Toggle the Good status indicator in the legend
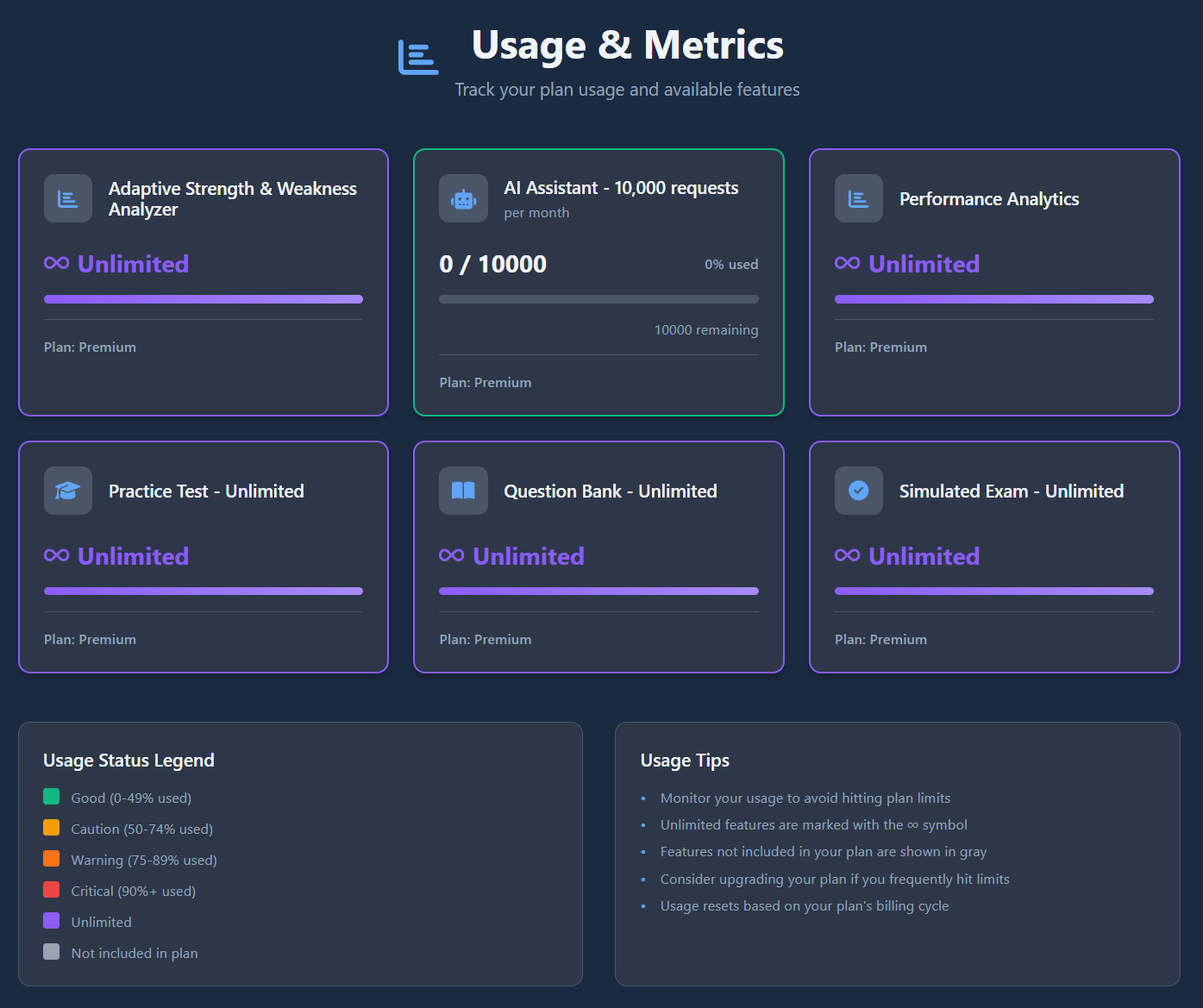 51,796
